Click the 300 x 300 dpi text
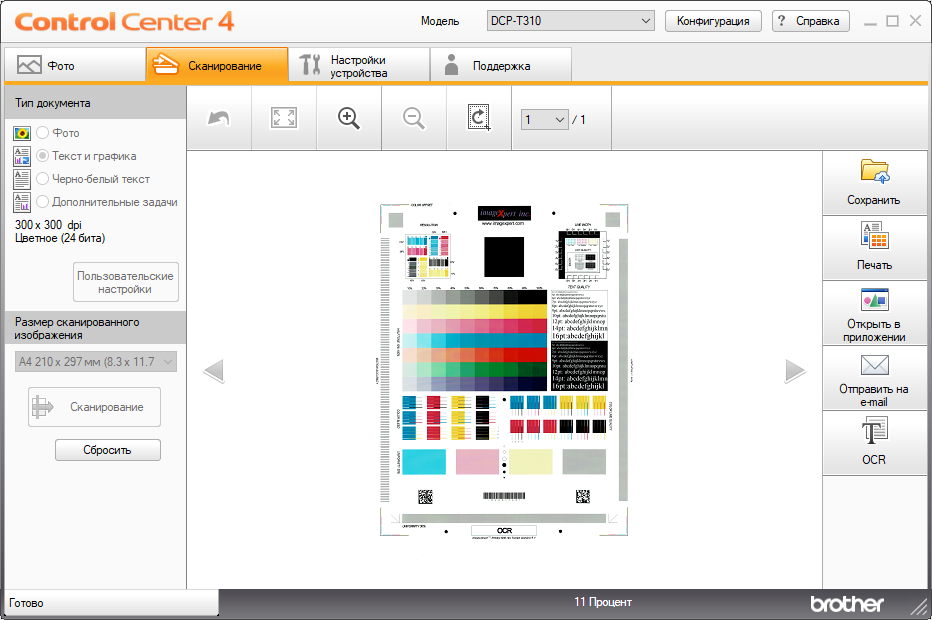 (x=48, y=225)
